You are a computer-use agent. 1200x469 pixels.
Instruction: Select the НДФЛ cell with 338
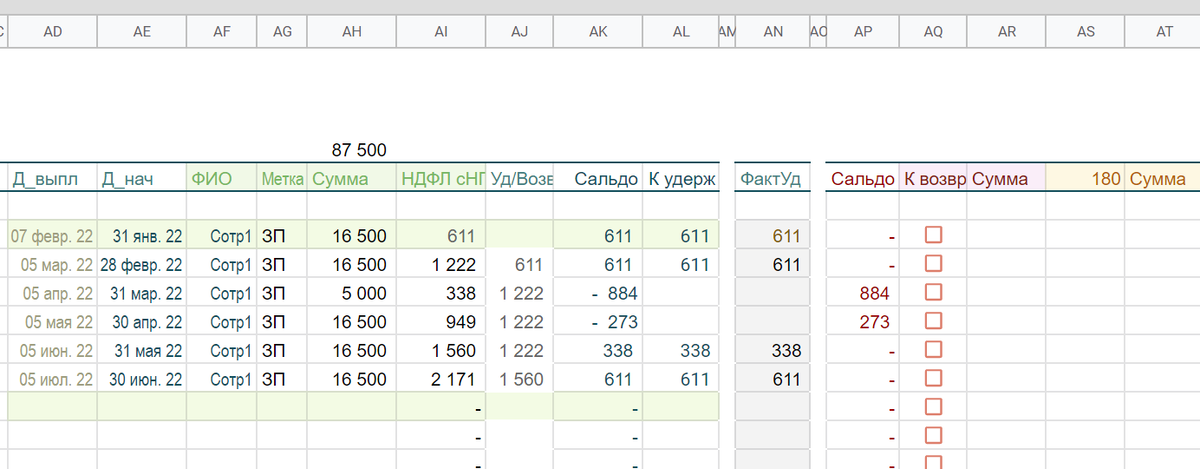point(441,294)
